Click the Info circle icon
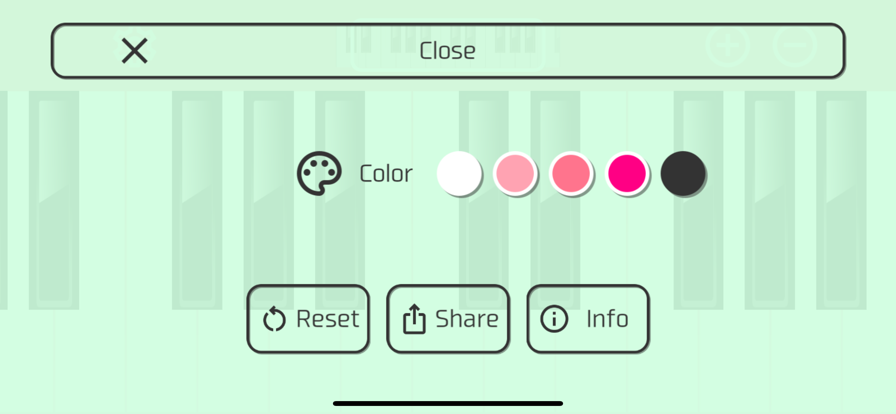Image resolution: width=896 pixels, height=414 pixels. [554, 319]
